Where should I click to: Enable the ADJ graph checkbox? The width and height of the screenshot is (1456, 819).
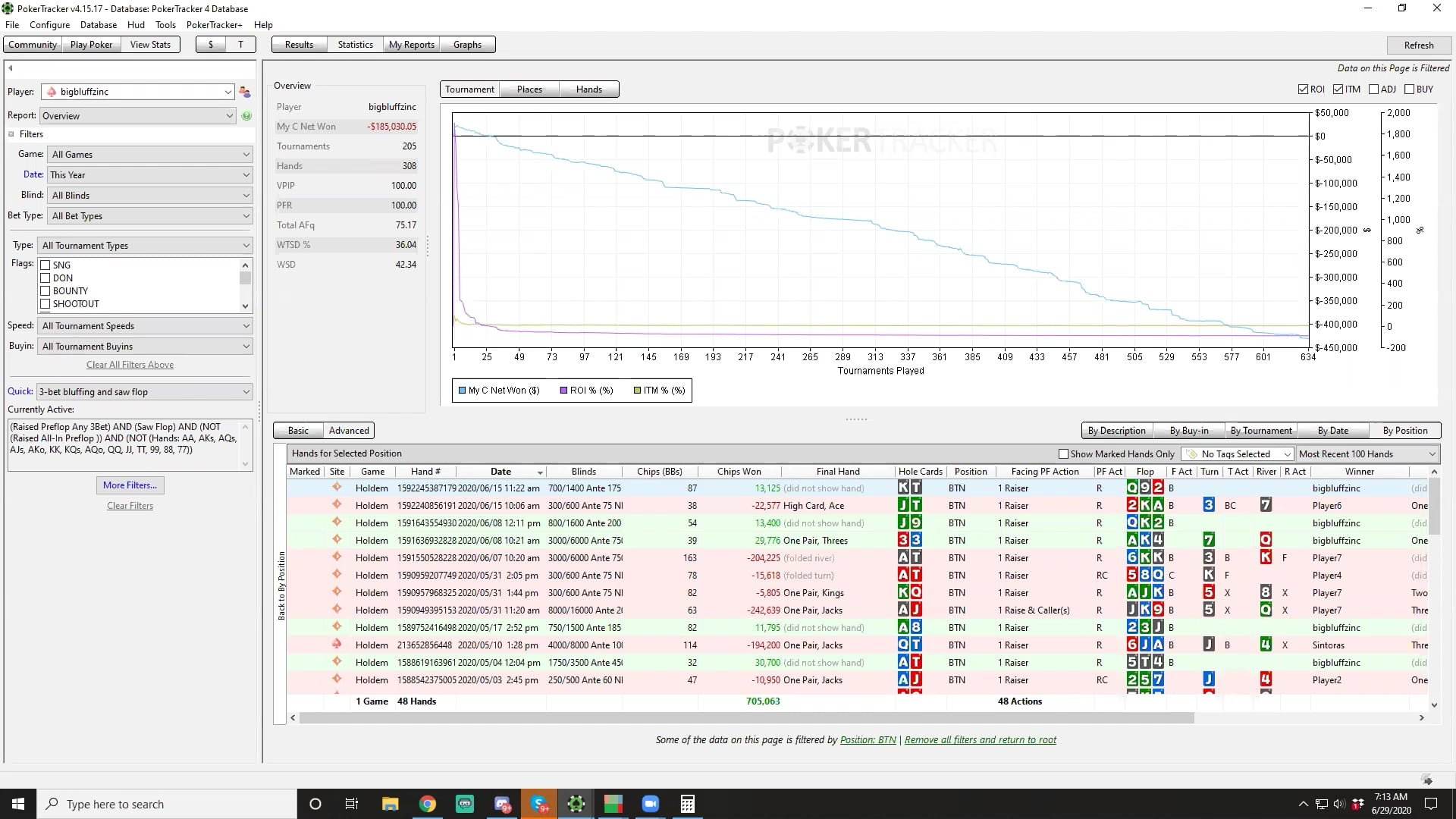[x=1373, y=89]
